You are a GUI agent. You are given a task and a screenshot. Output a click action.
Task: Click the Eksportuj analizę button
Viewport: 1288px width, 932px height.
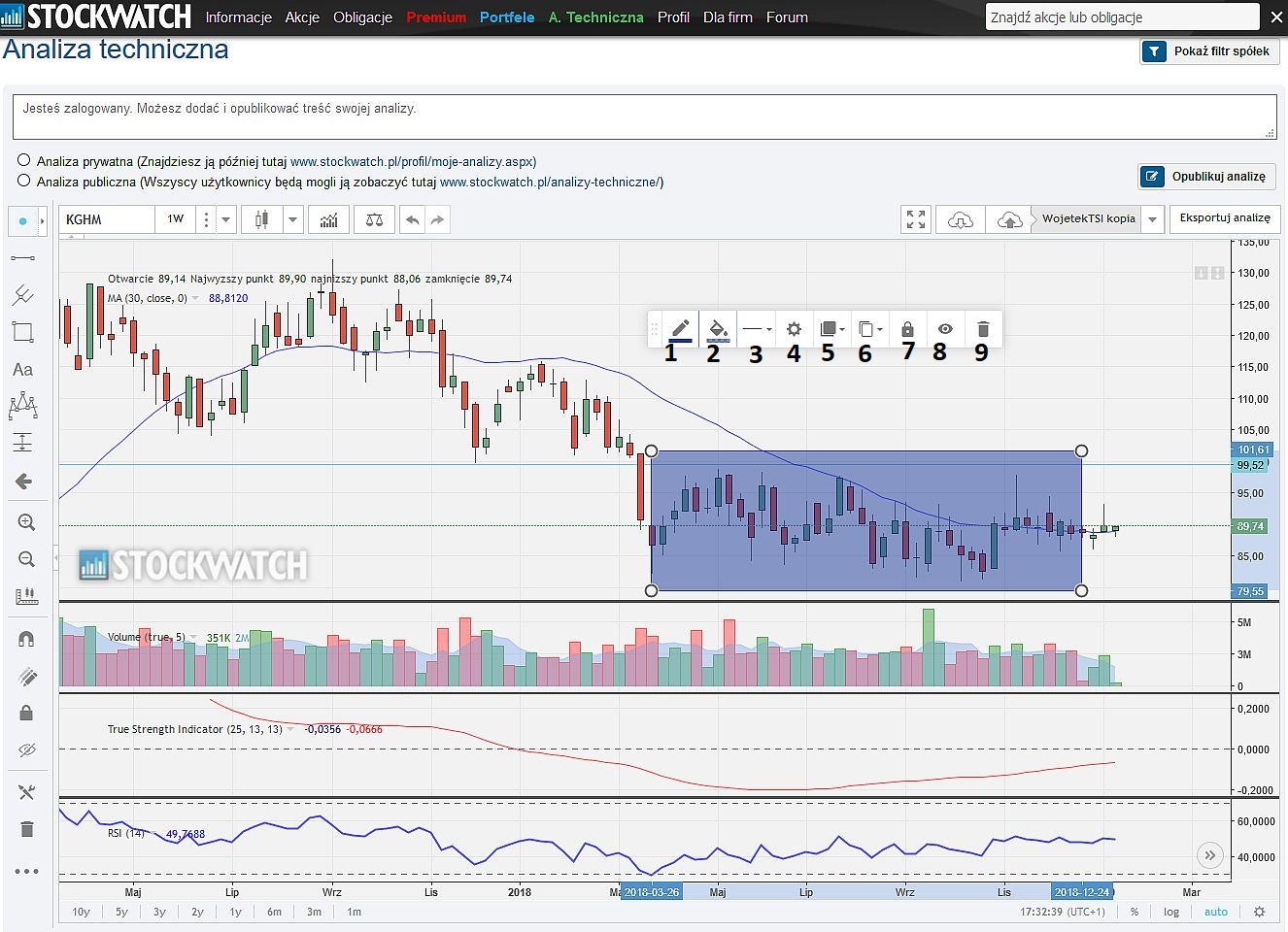coord(1225,217)
